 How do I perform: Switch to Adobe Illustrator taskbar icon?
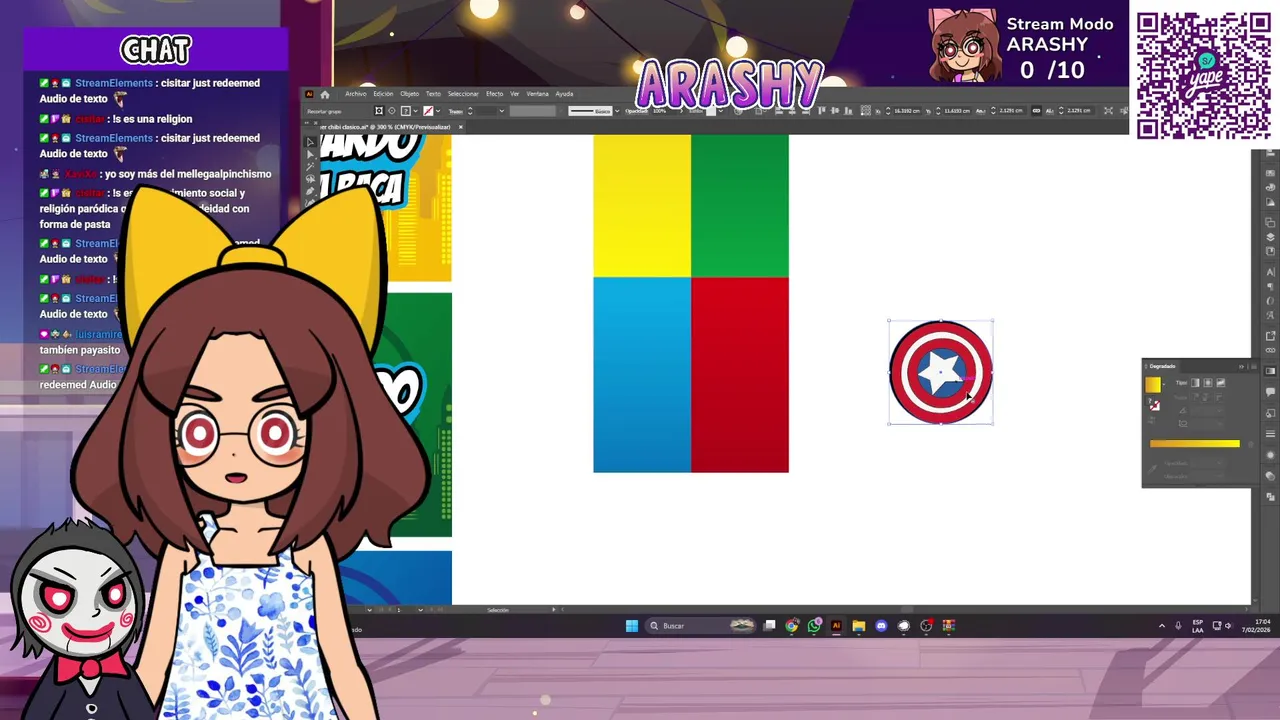point(836,626)
